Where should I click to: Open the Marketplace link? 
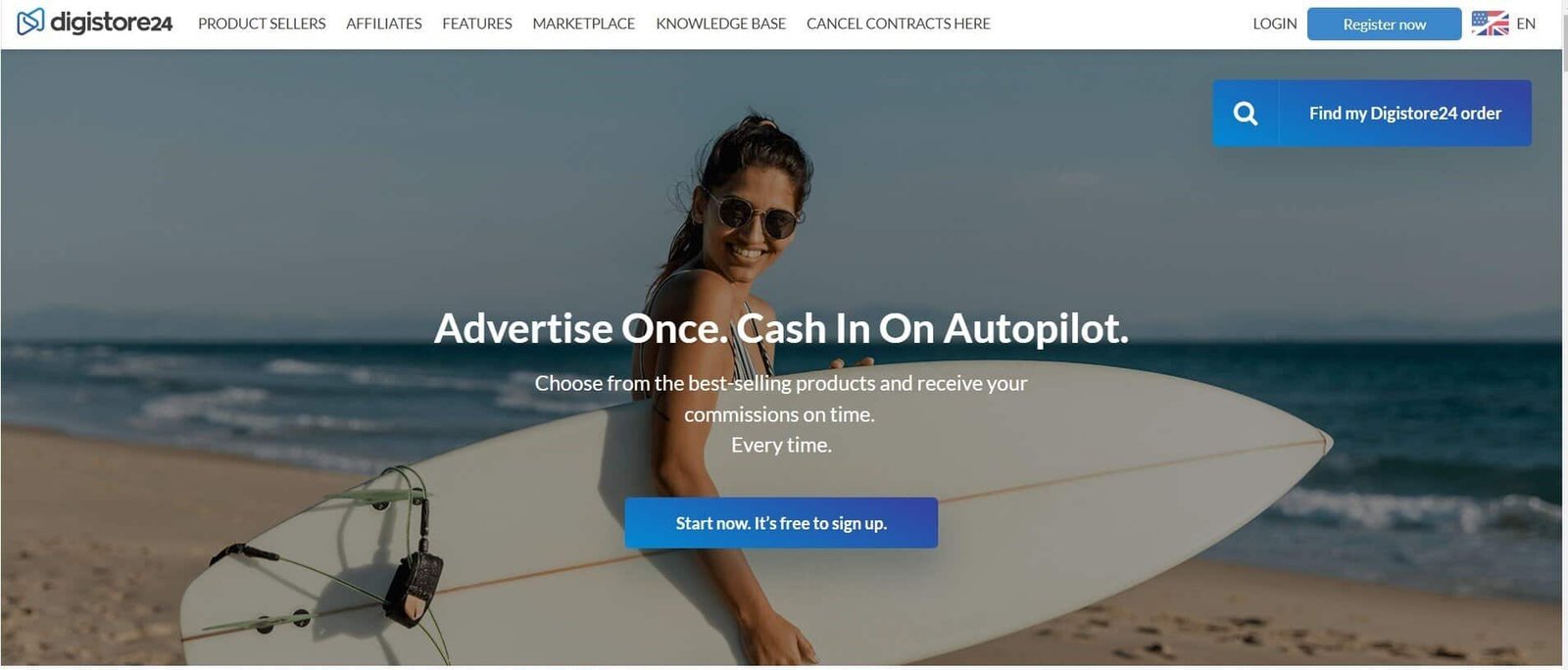[x=584, y=24]
